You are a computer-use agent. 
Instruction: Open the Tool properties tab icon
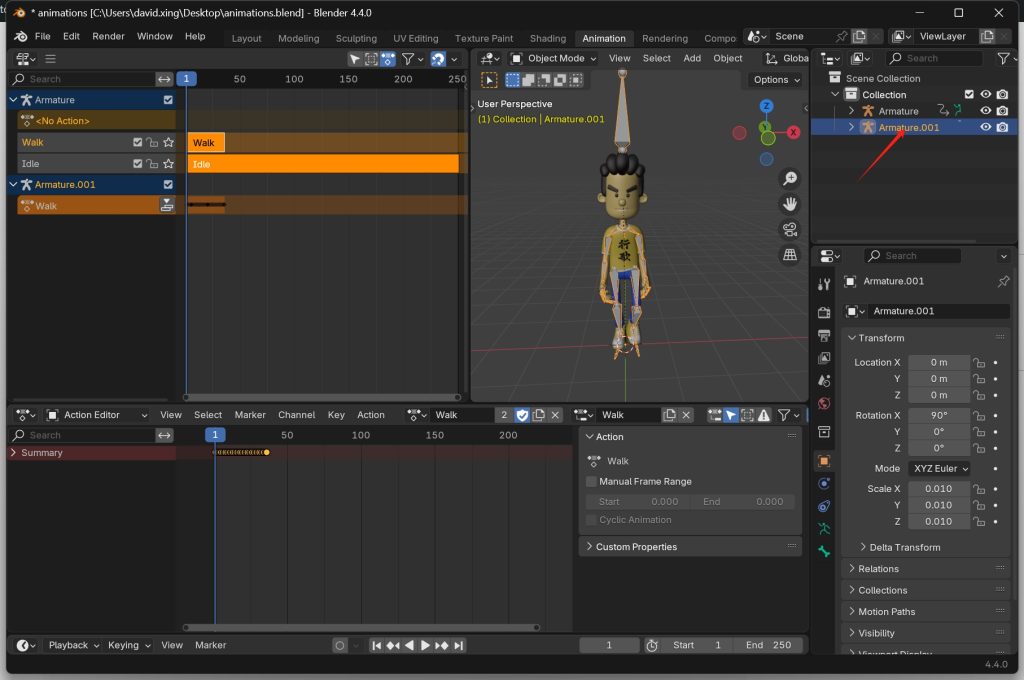coord(824,284)
